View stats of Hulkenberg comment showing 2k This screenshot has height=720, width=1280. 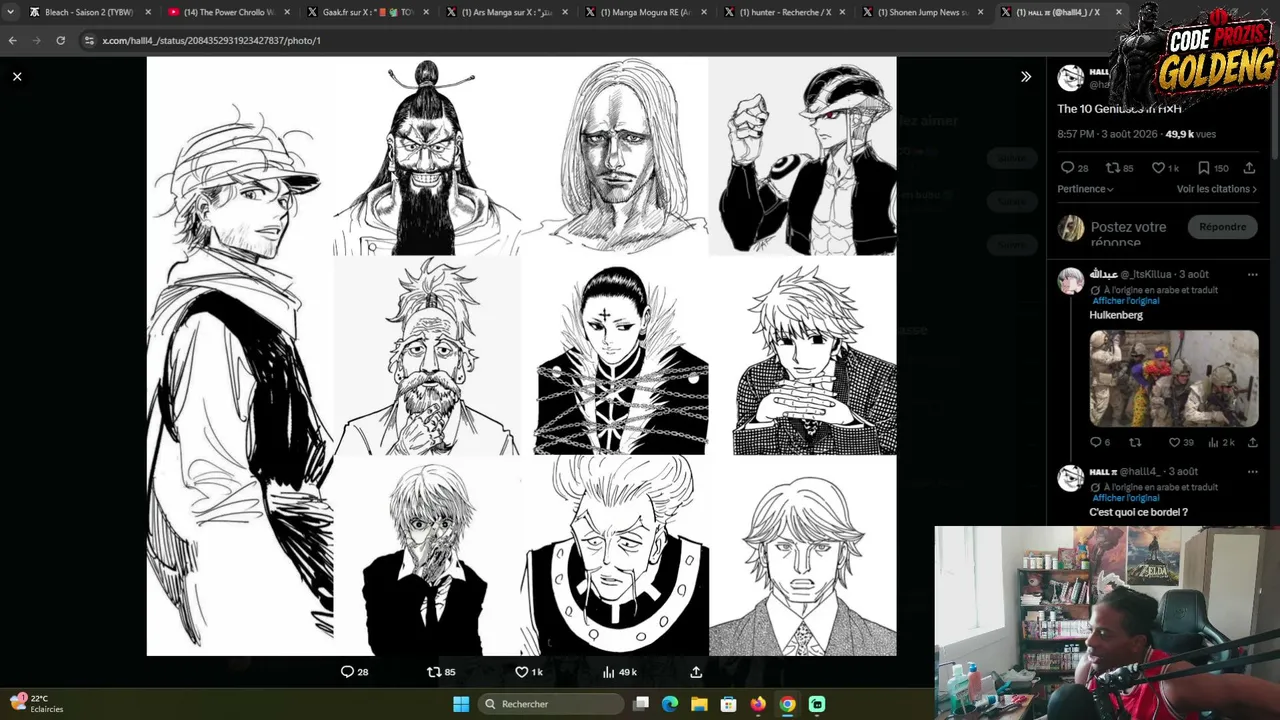tap(1213, 442)
